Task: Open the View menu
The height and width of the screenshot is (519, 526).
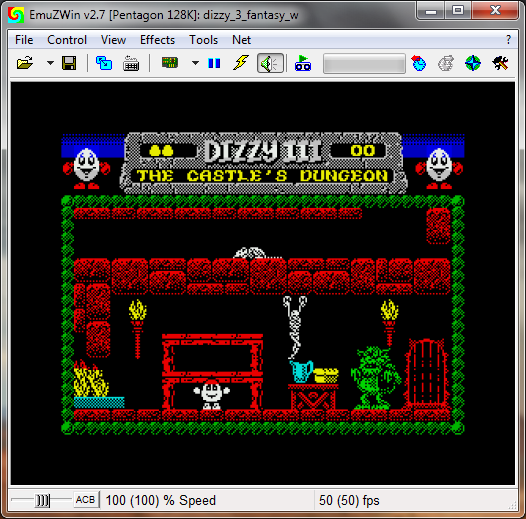Action: pyautogui.click(x=113, y=40)
